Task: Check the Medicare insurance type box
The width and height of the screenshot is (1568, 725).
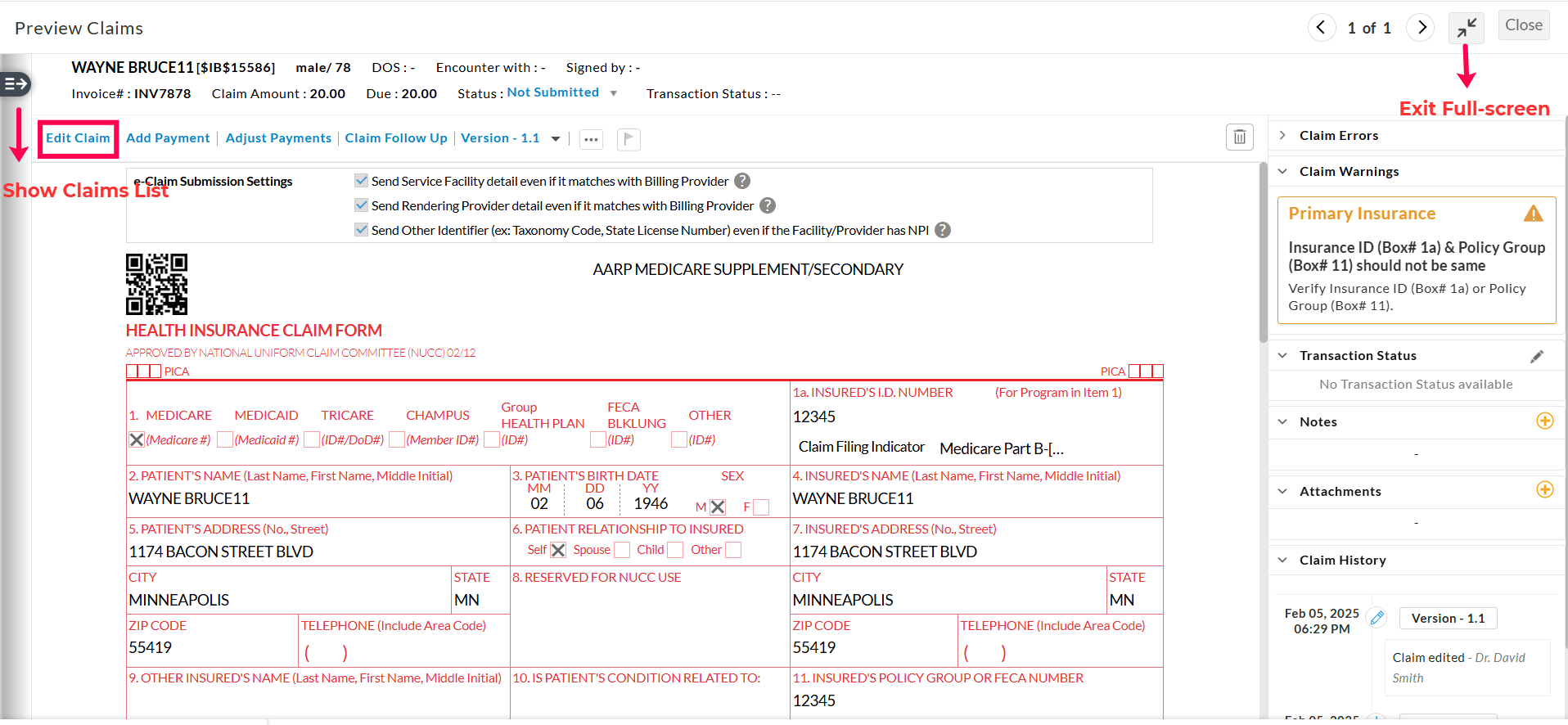Action: (137, 439)
